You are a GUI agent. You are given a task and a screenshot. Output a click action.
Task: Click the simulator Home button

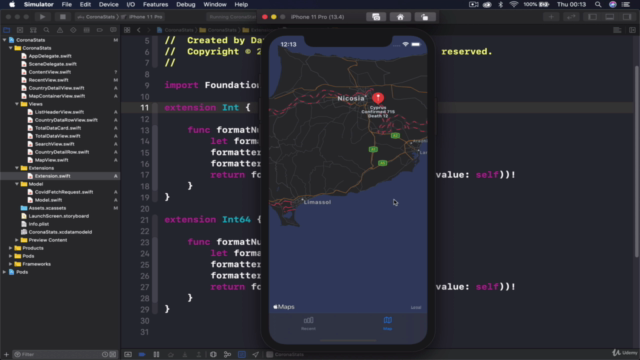point(400,17)
